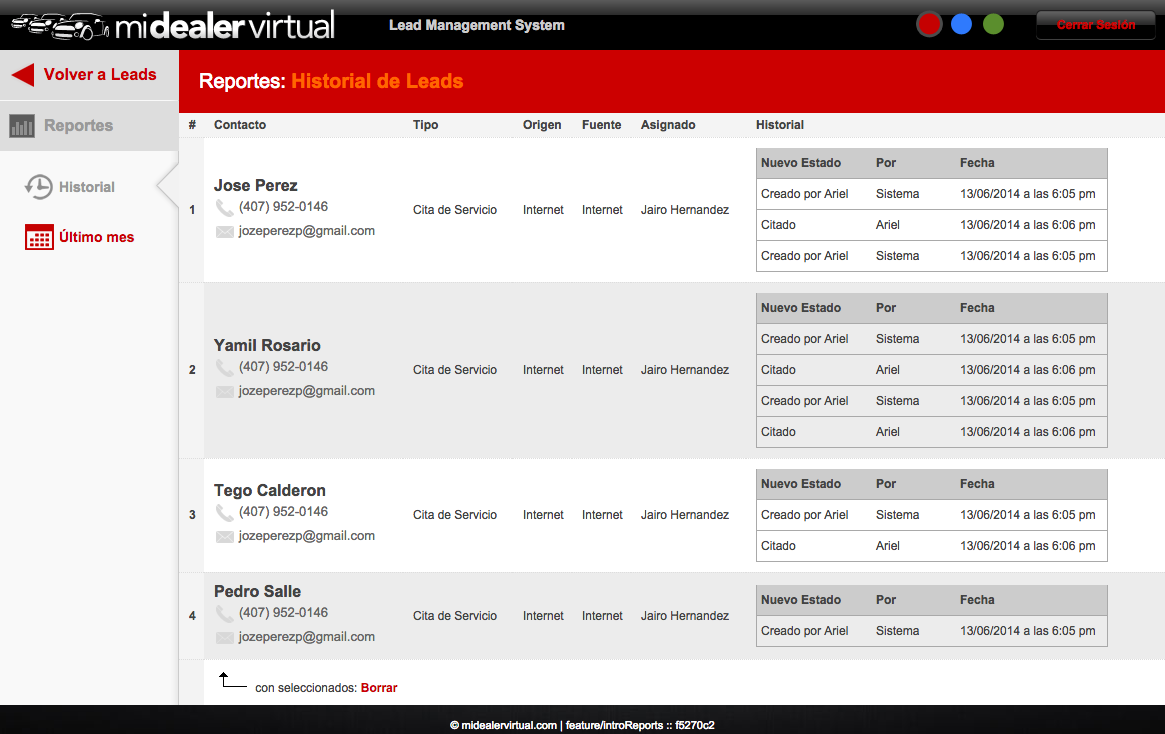Image resolution: width=1165 pixels, height=734 pixels.
Task: Click phone icon for Yamil Rosario
Action: [x=224, y=367]
